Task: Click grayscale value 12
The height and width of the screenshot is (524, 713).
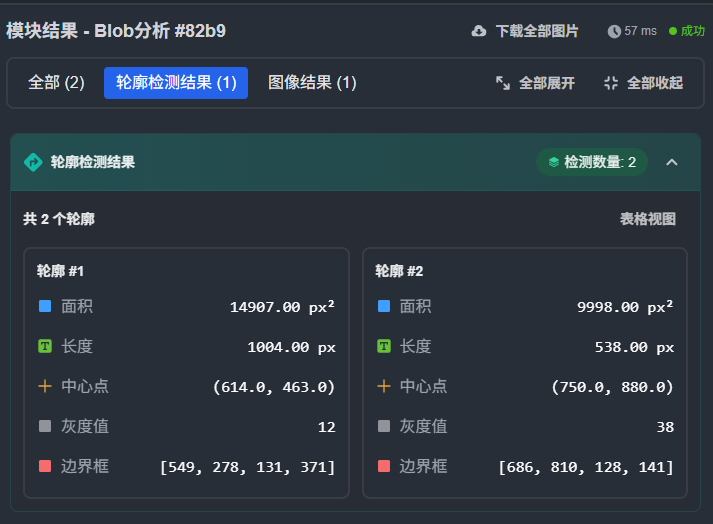Action: click(x=326, y=427)
